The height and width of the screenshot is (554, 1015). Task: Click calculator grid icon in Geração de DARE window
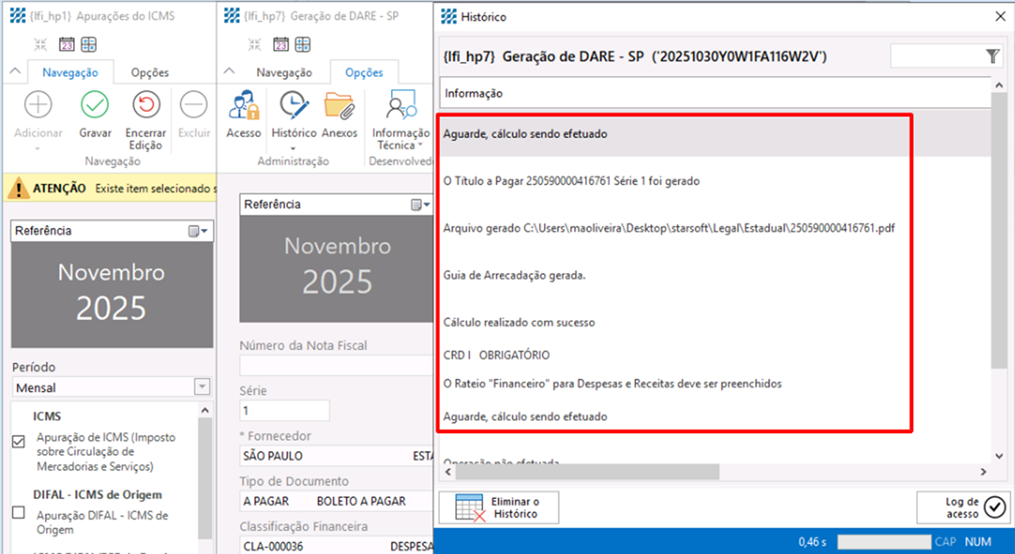coord(302,44)
